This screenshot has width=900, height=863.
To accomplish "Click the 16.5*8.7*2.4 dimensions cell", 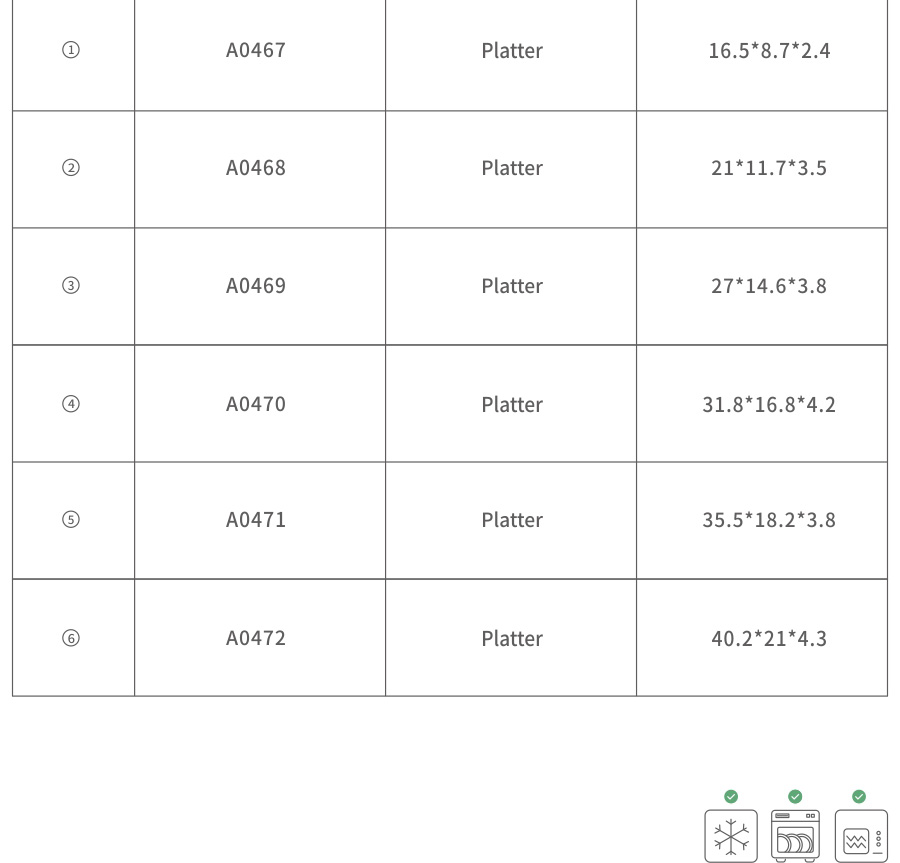I will tap(769, 50).
